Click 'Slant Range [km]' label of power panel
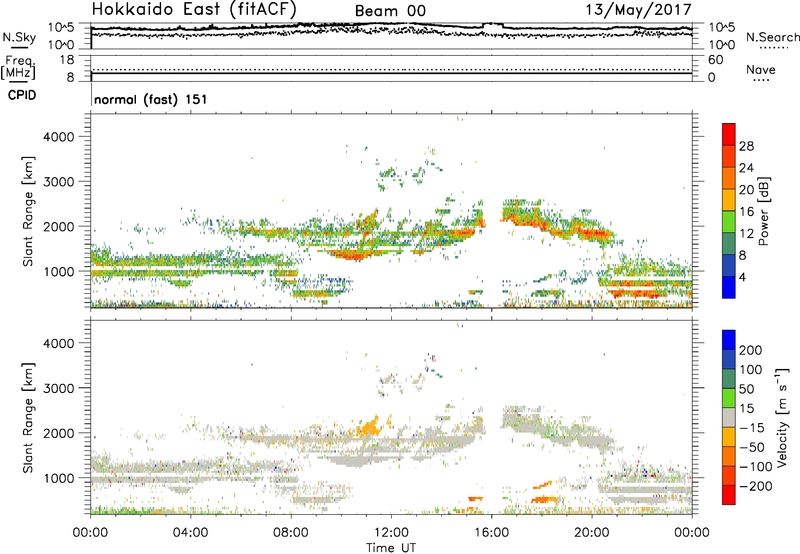The image size is (800, 554). pos(28,211)
